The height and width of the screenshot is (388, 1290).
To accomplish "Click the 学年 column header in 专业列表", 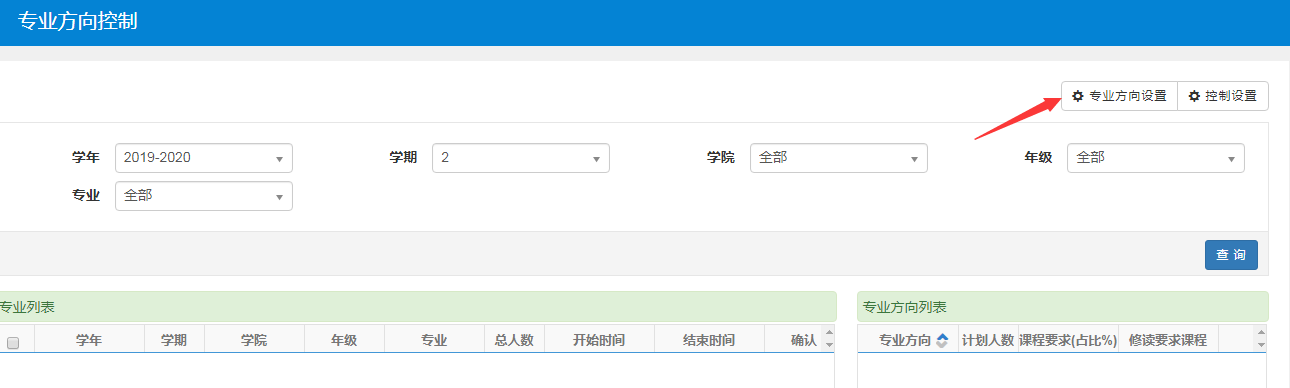I will pos(89,340).
